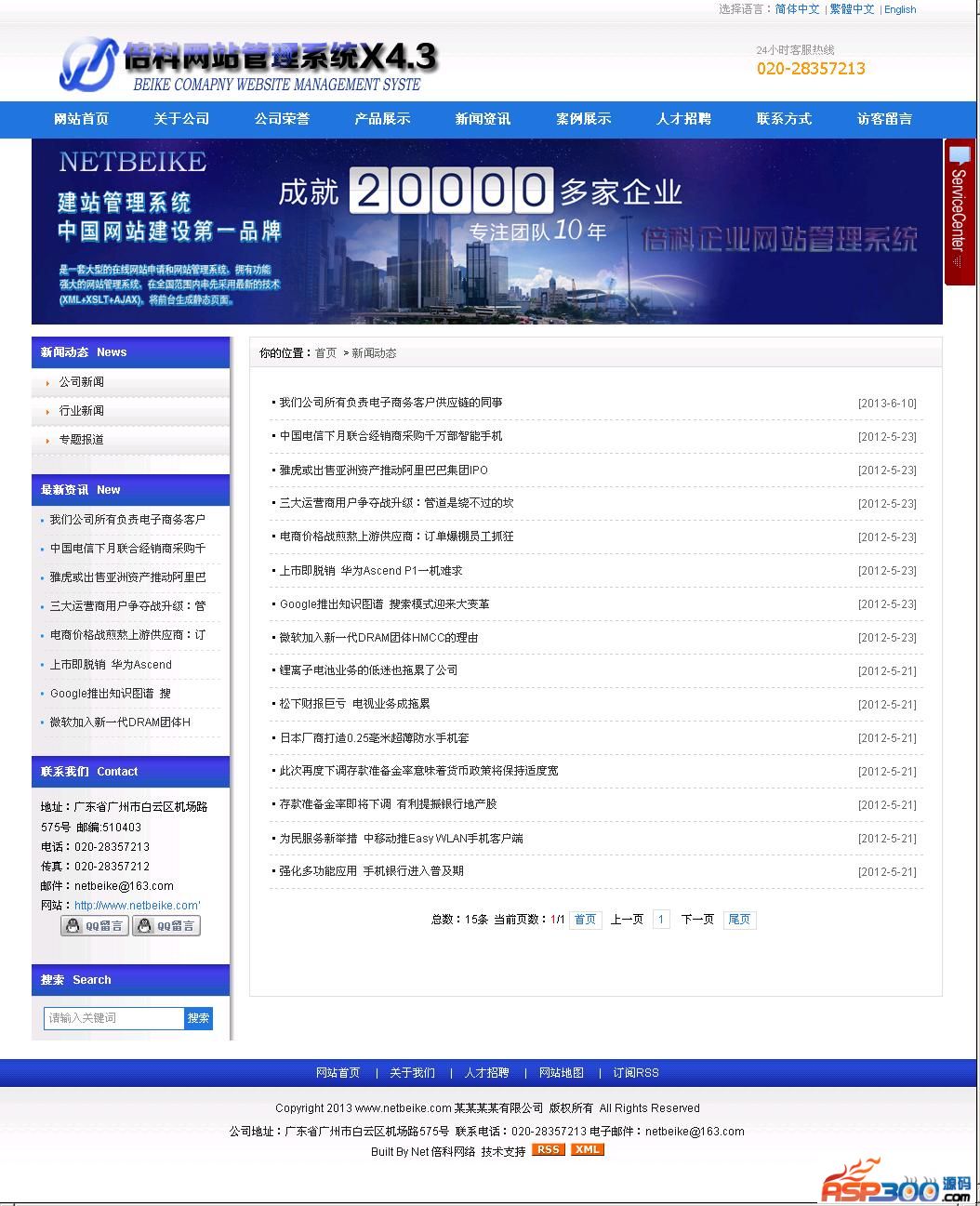Screen dimensions: 980x1206
Task: Switch language to 繁體中文
Action: pos(852,9)
